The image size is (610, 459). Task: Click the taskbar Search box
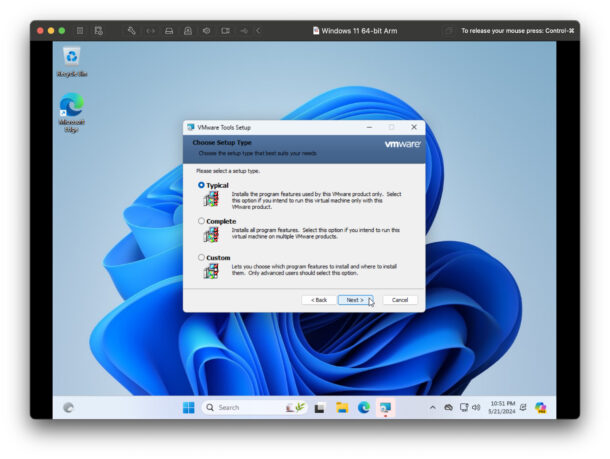tap(240, 408)
